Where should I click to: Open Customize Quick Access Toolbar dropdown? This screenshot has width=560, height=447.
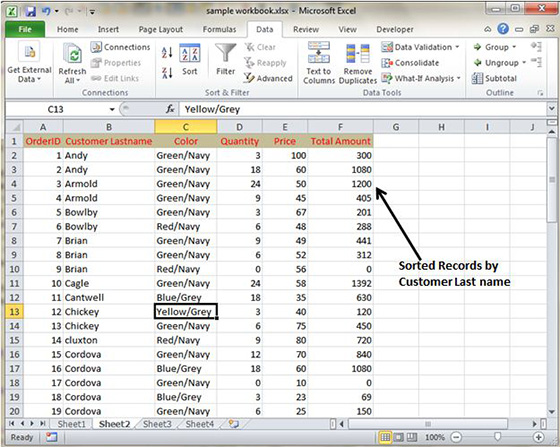(92, 12)
